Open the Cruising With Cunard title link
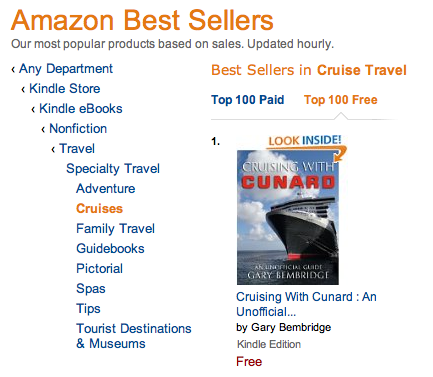Image resolution: width=433 pixels, height=377 pixels. click(306, 304)
